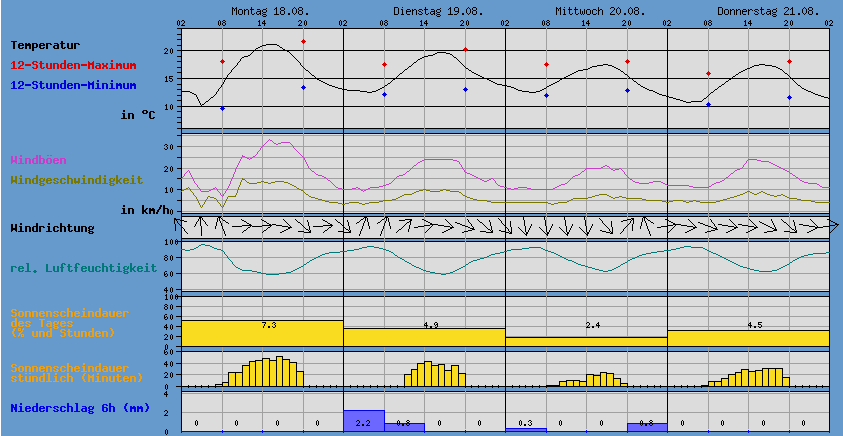Image resolution: width=843 pixels, height=436 pixels.
Task: Click Monday's 7.3 daily sunshine bar
Action: [262, 334]
